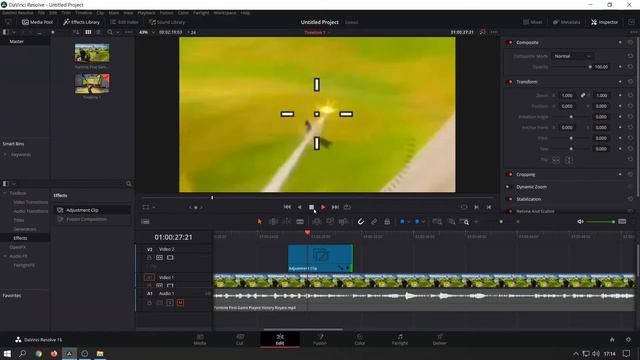This screenshot has height=360, width=640.
Task: Toggle Loop playback icon
Action: (x=347, y=207)
